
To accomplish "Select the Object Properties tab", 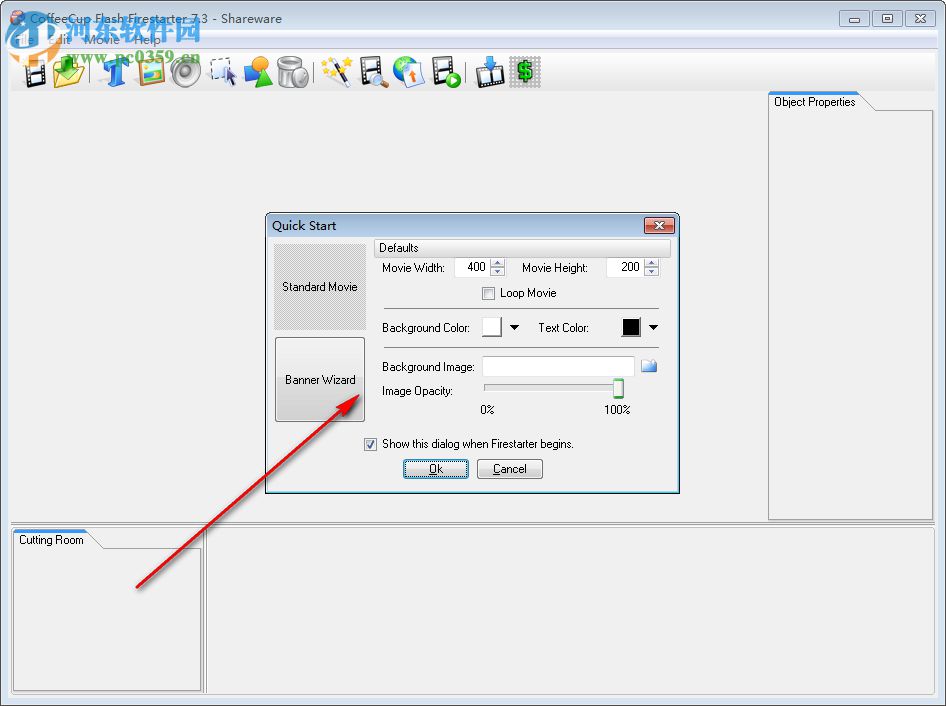I will [x=814, y=102].
